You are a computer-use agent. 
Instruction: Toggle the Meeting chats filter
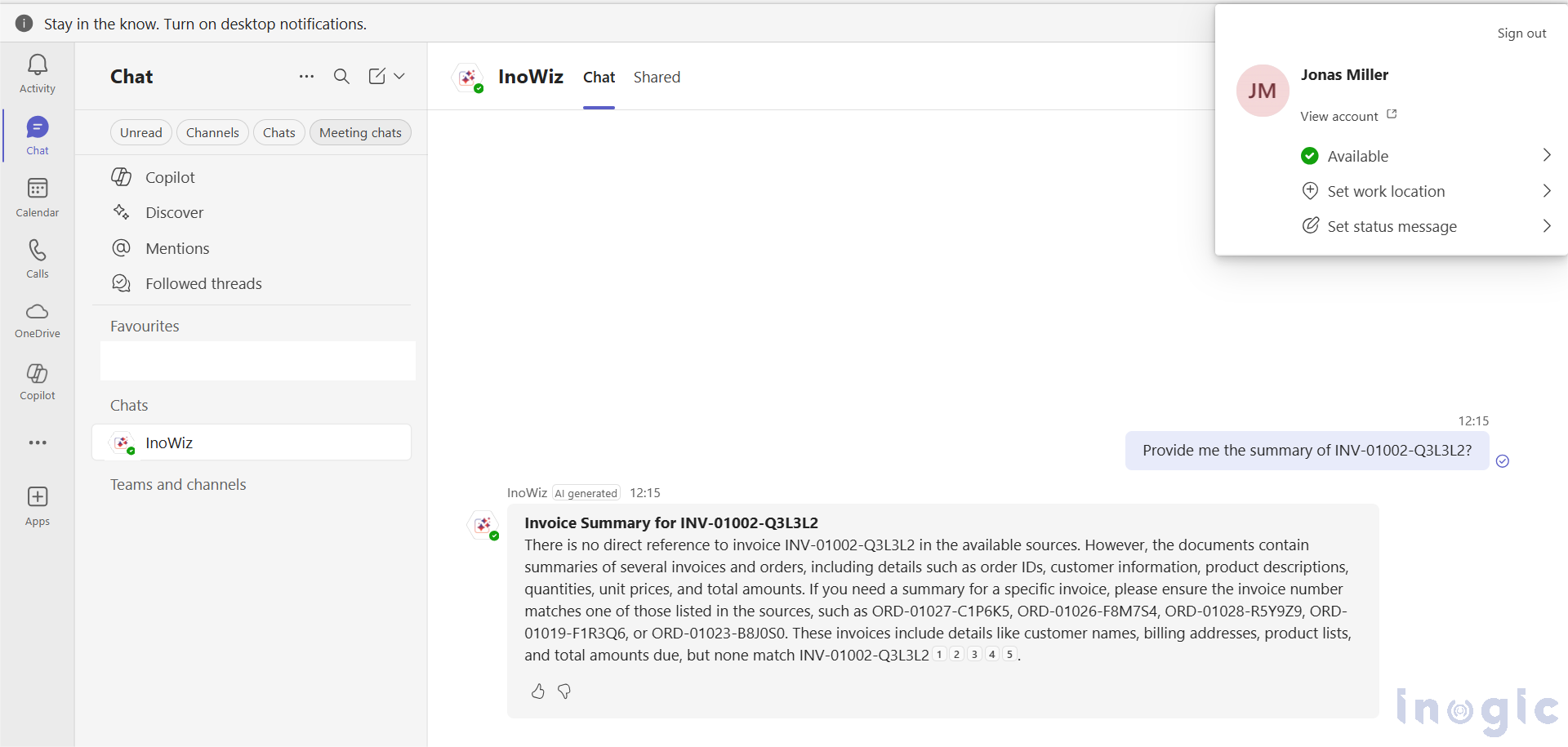pos(360,132)
